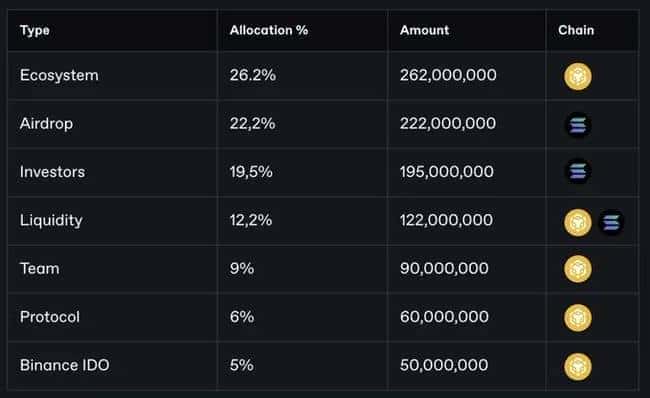Click the 262,000,000 Ecosystem amount
Screen dimensions: 650x398
pos(448,75)
